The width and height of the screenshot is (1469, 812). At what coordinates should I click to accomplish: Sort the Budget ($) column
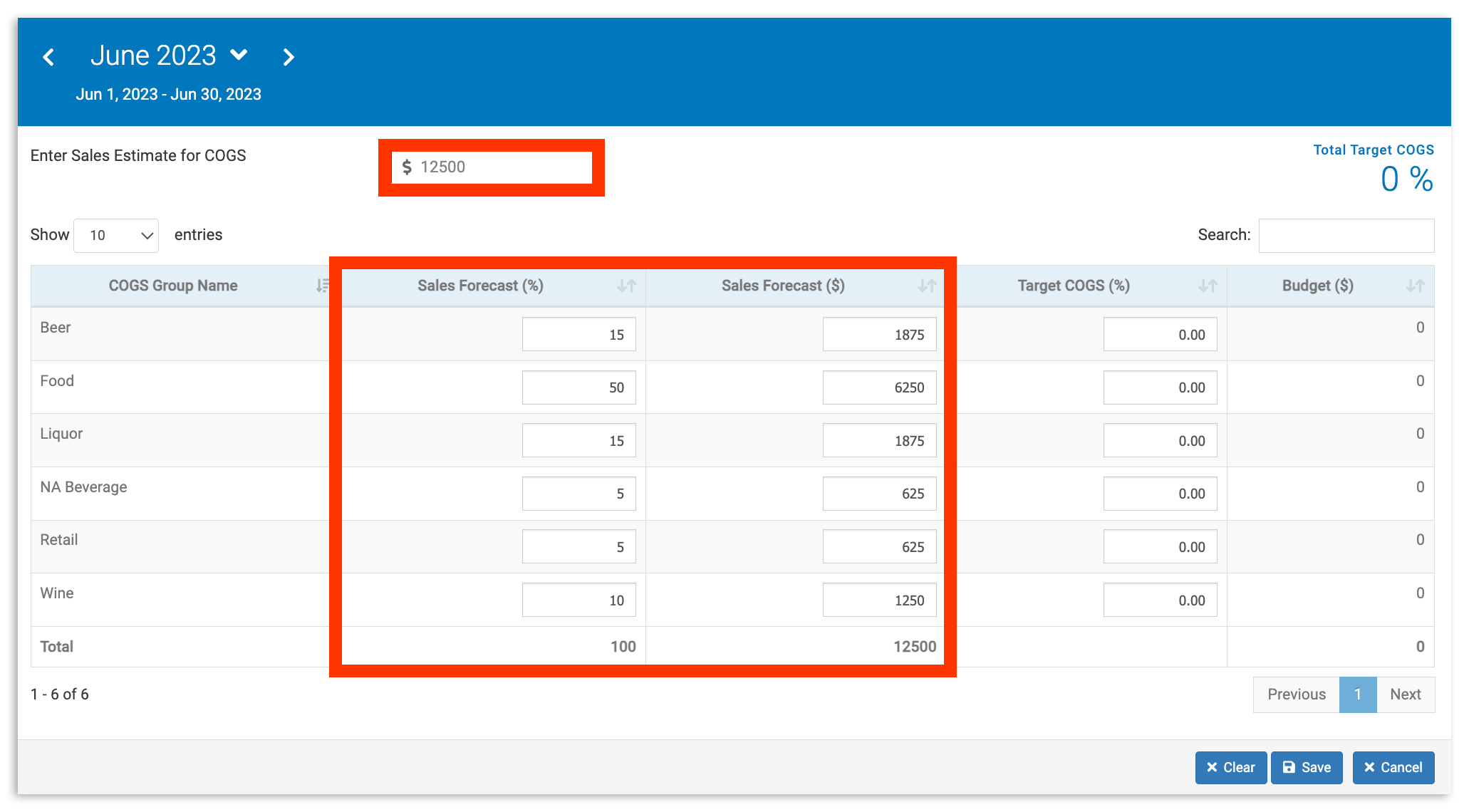[1415, 285]
